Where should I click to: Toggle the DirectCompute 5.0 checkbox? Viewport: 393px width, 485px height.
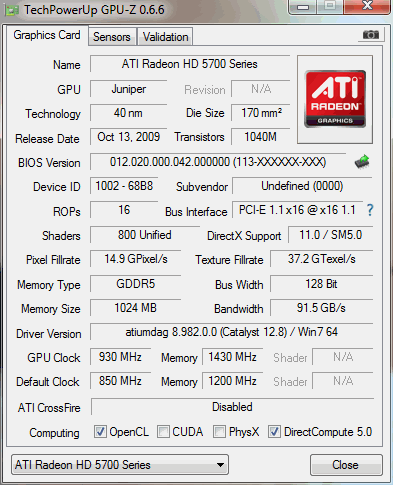(x=275, y=432)
